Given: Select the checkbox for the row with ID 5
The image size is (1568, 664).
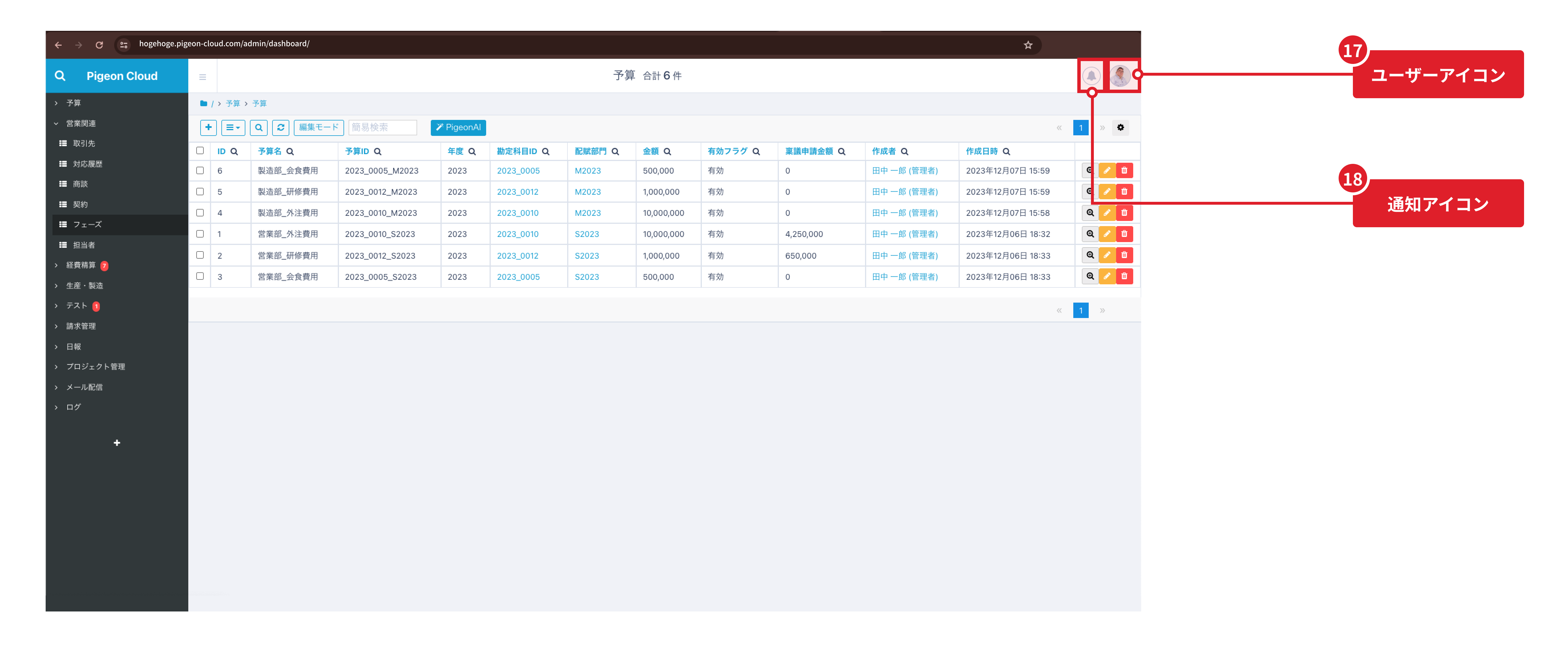Looking at the screenshot, I should (x=200, y=191).
